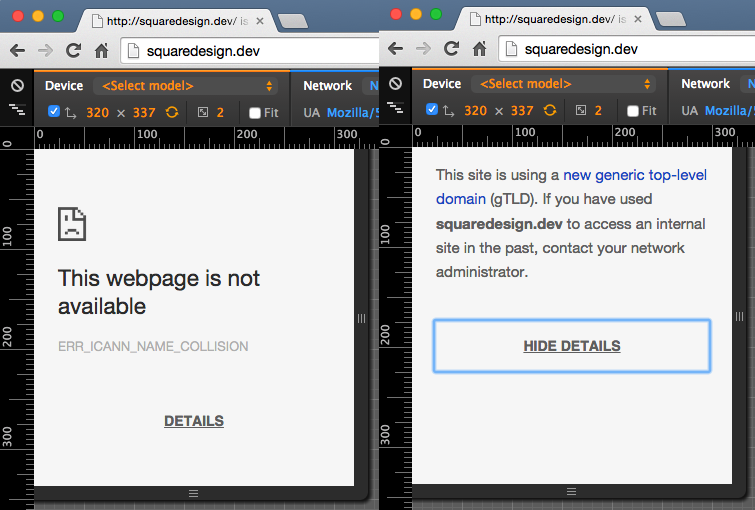Switch to the right window's squaredesign.dev tab
755x510 pixels.
pos(553,20)
